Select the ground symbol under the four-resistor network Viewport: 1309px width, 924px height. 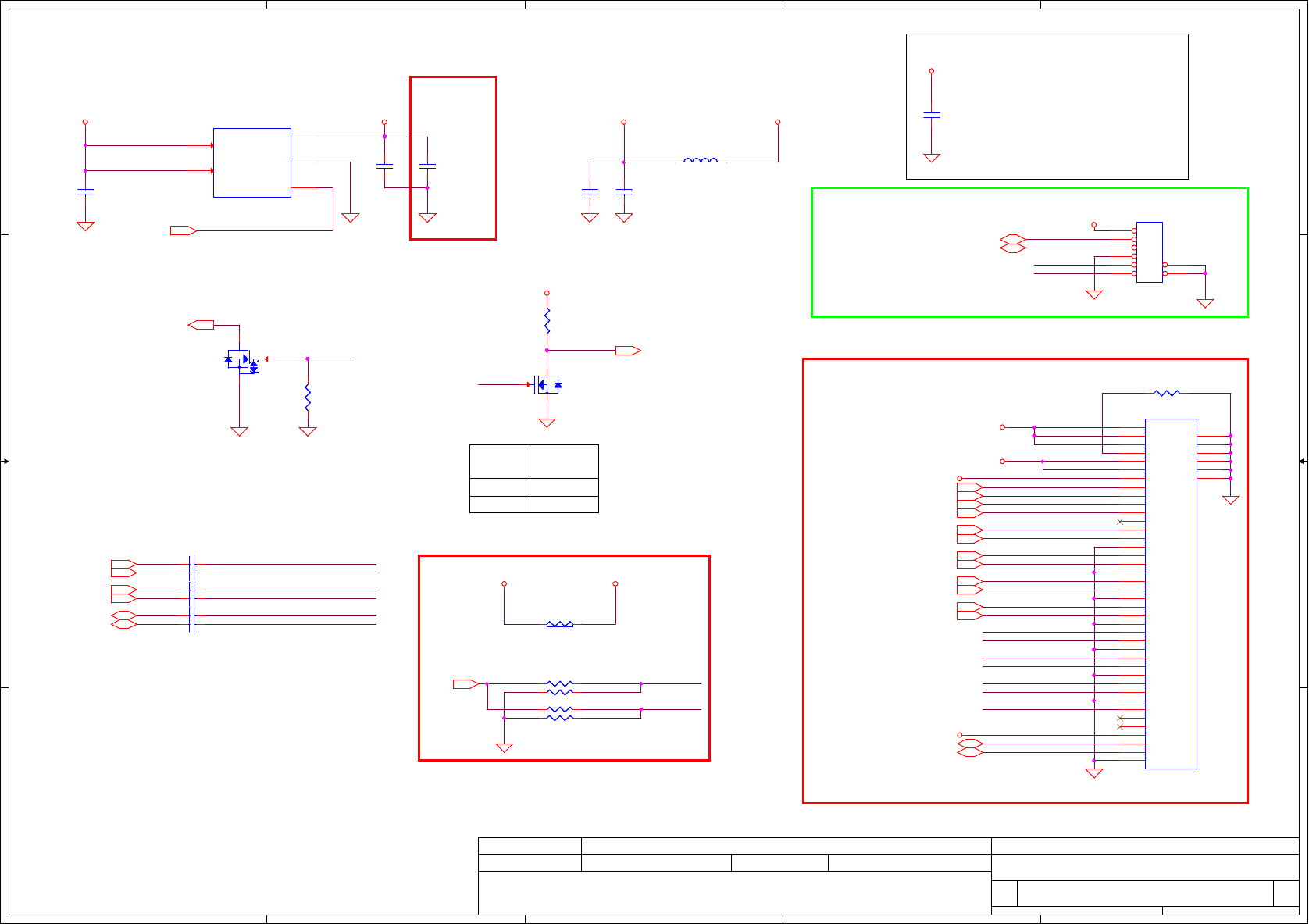coord(505,747)
